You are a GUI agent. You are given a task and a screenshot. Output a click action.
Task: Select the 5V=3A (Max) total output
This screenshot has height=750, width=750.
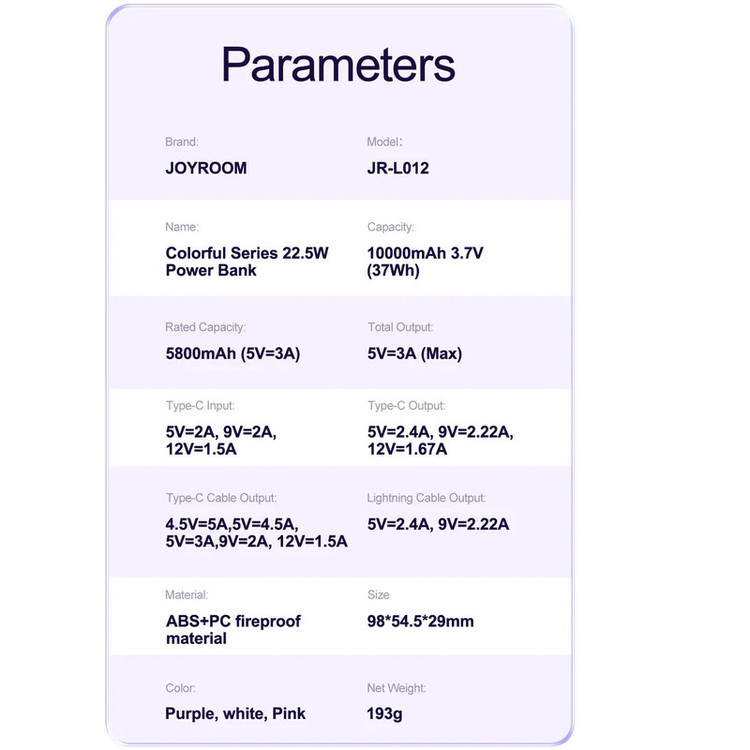[x=415, y=353]
